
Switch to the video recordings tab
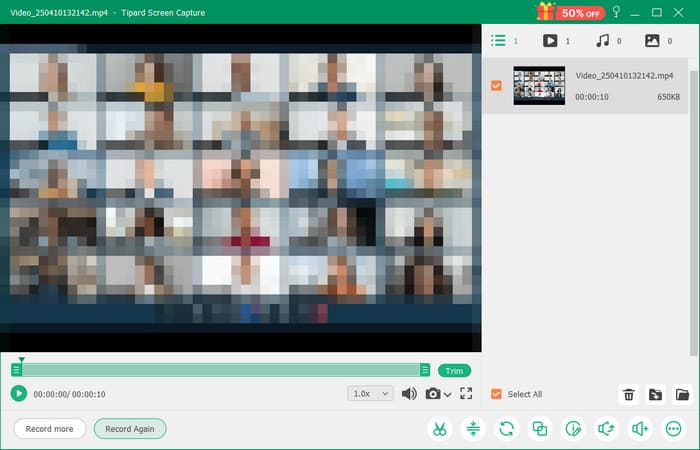coord(550,41)
